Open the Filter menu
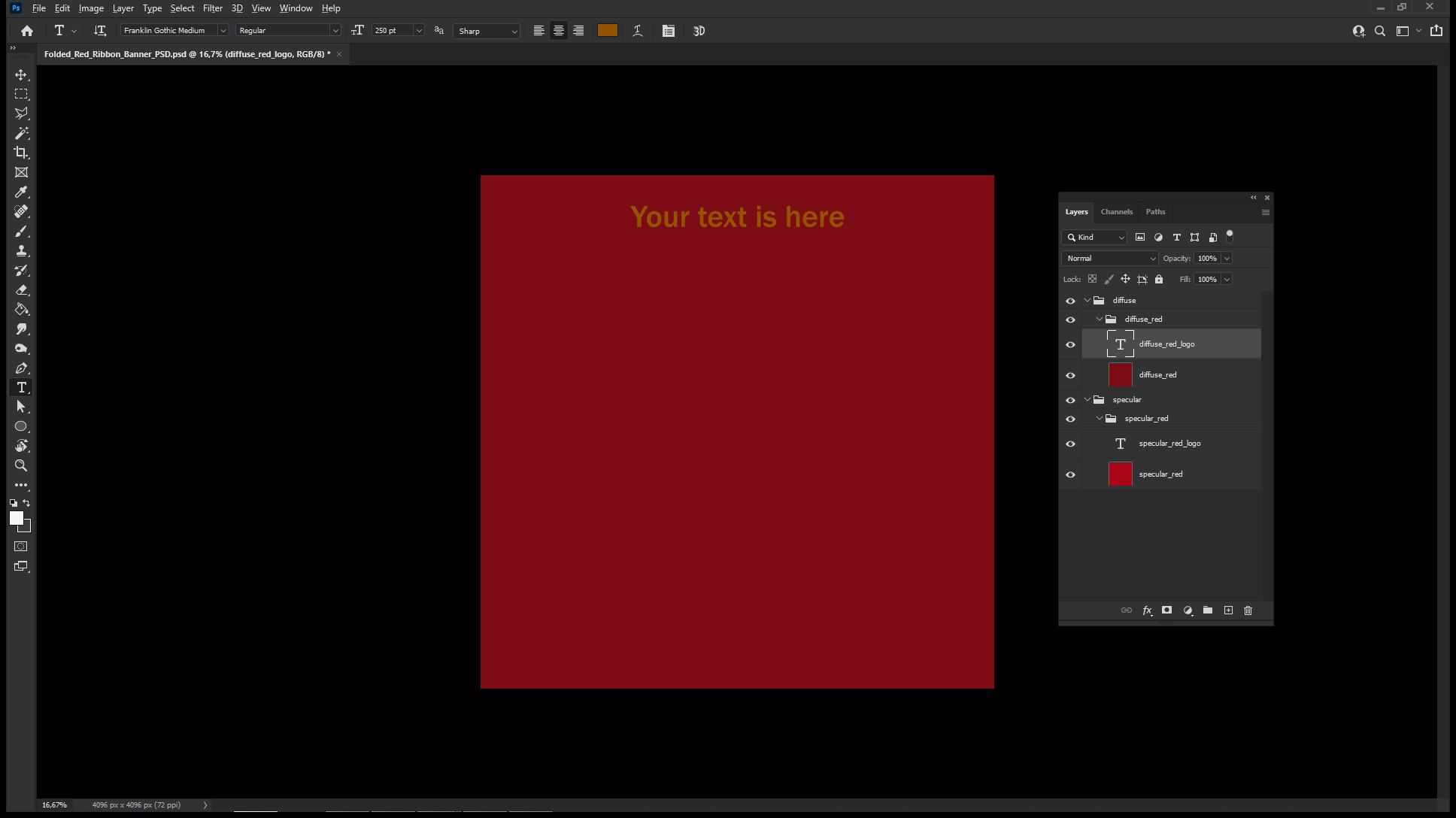 click(x=213, y=8)
